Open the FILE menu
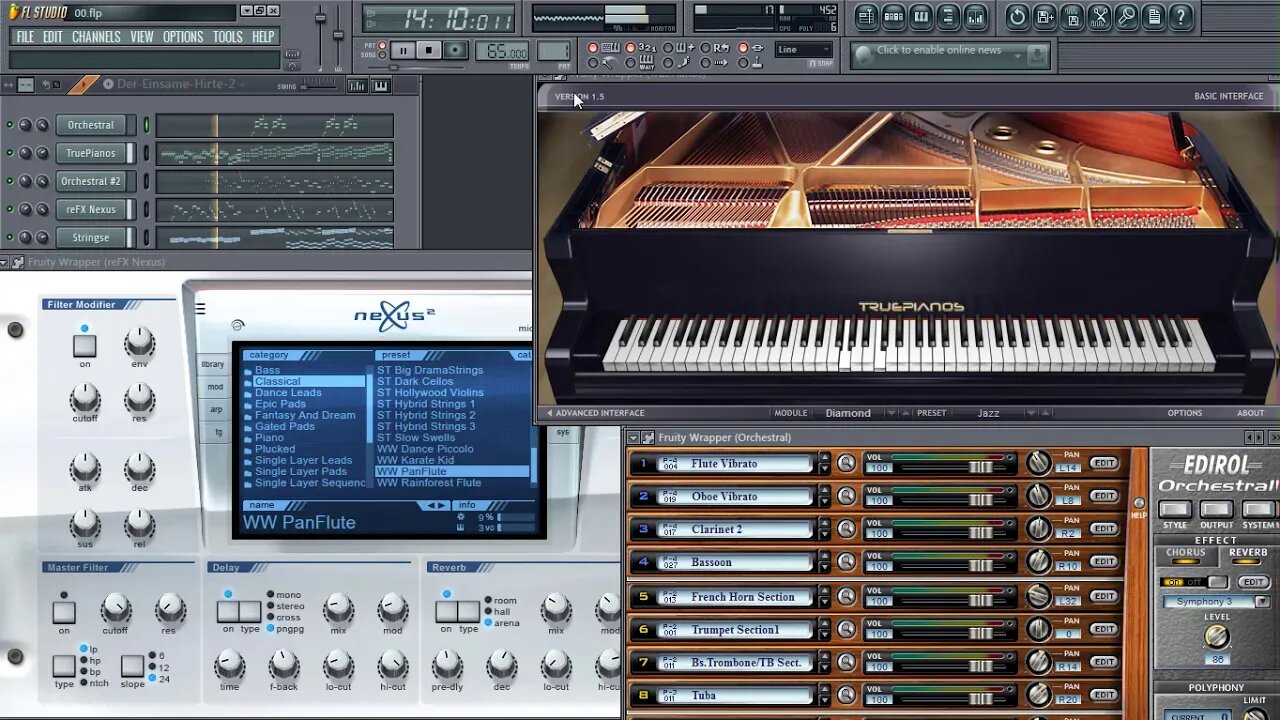The width and height of the screenshot is (1280, 720). 25,37
